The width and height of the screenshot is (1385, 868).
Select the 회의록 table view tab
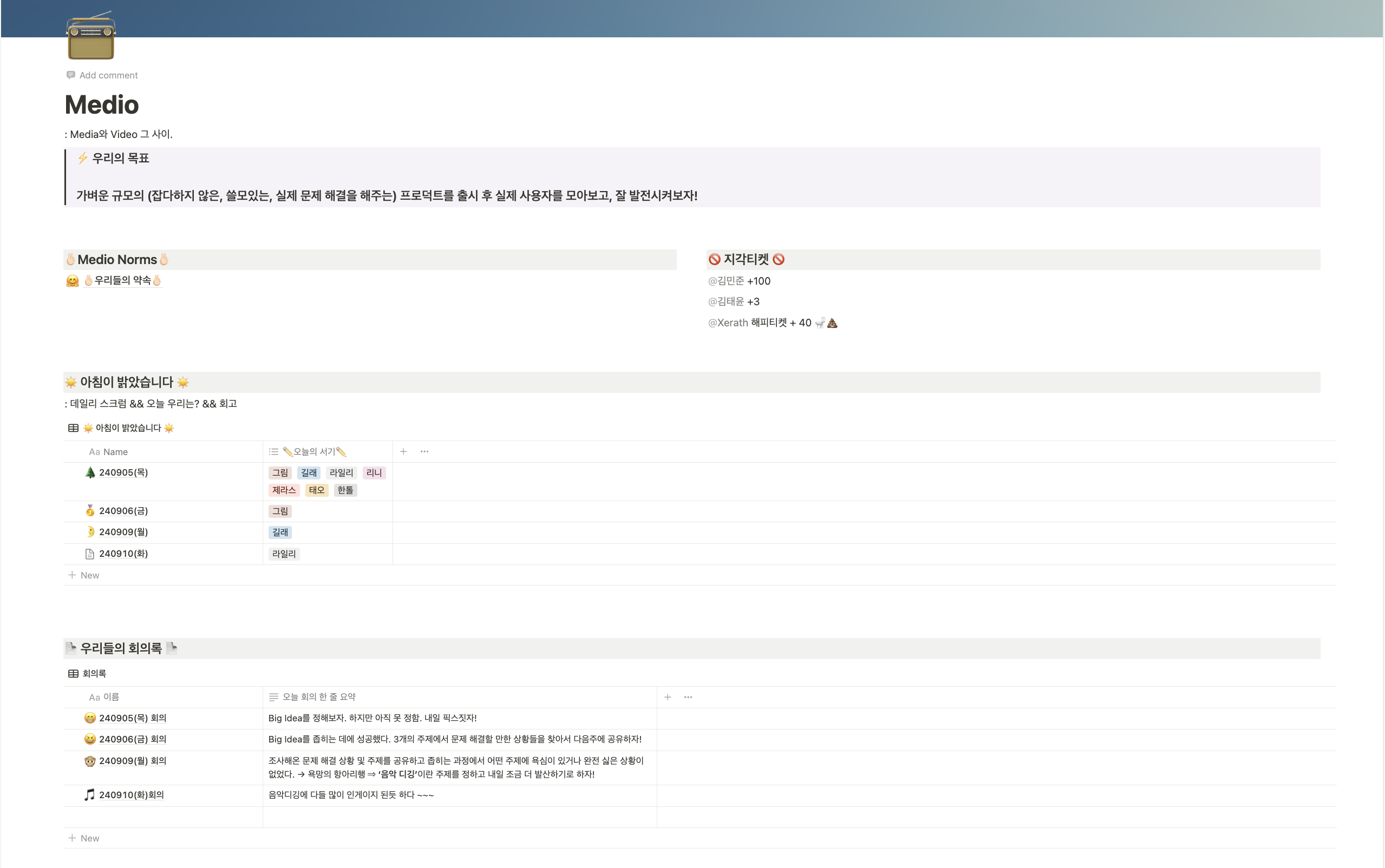click(x=88, y=673)
